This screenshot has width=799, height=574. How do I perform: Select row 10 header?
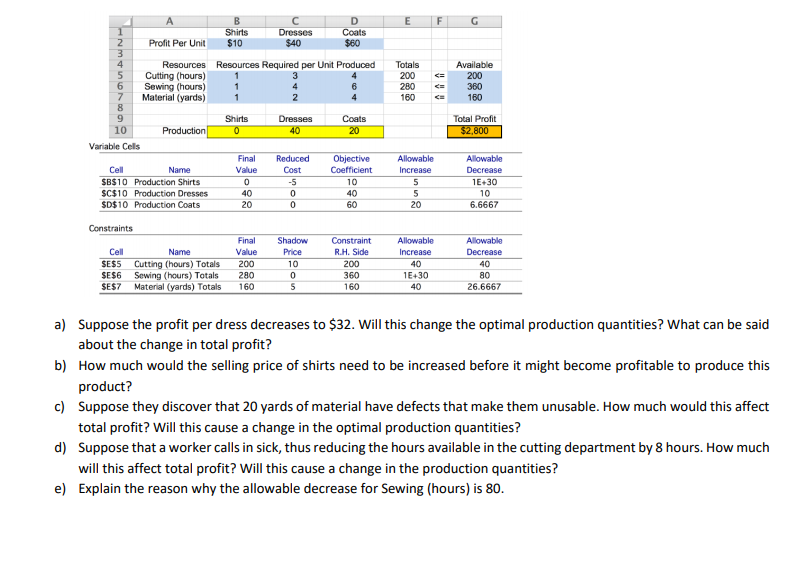(x=120, y=131)
